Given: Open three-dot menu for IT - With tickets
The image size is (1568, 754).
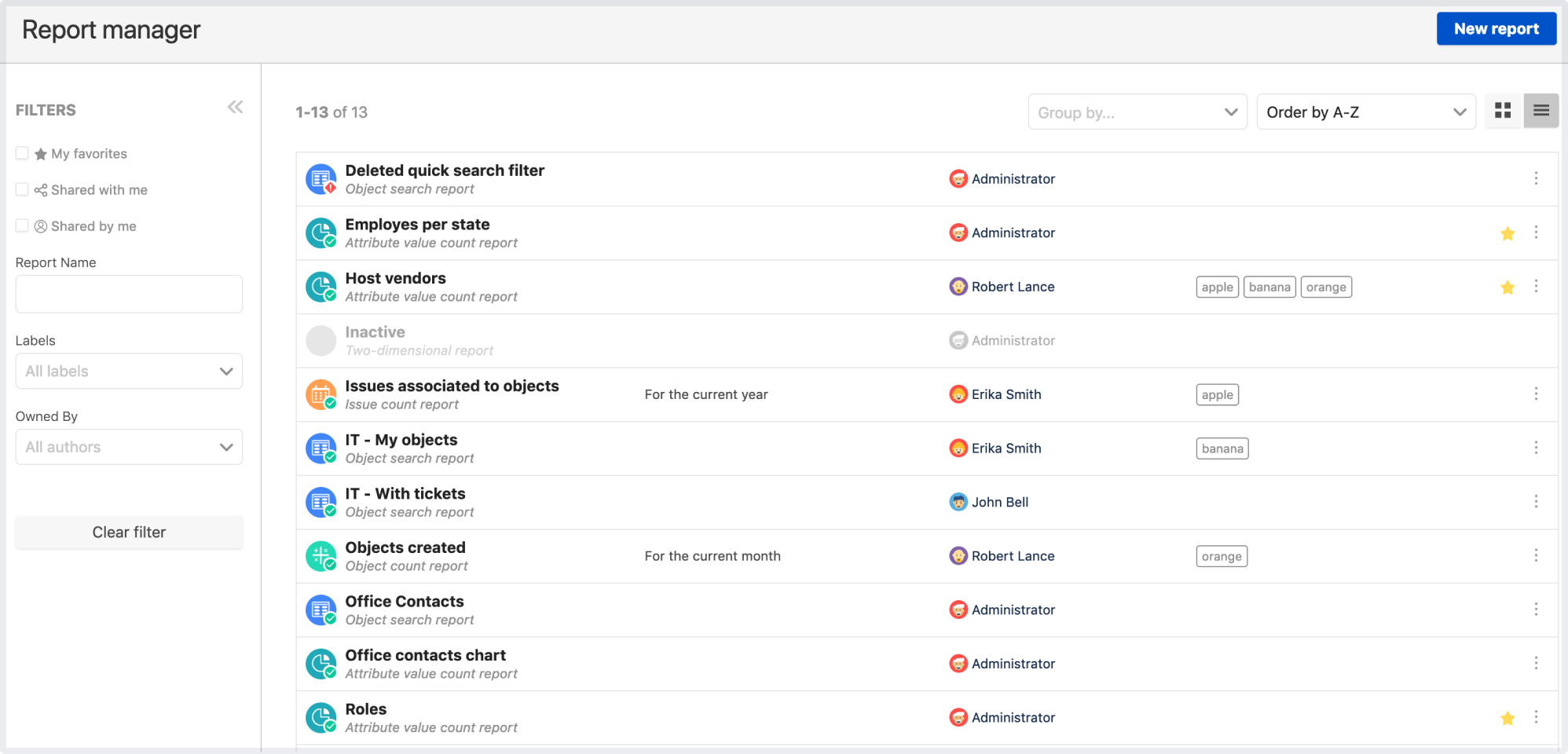Looking at the screenshot, I should tap(1536, 502).
